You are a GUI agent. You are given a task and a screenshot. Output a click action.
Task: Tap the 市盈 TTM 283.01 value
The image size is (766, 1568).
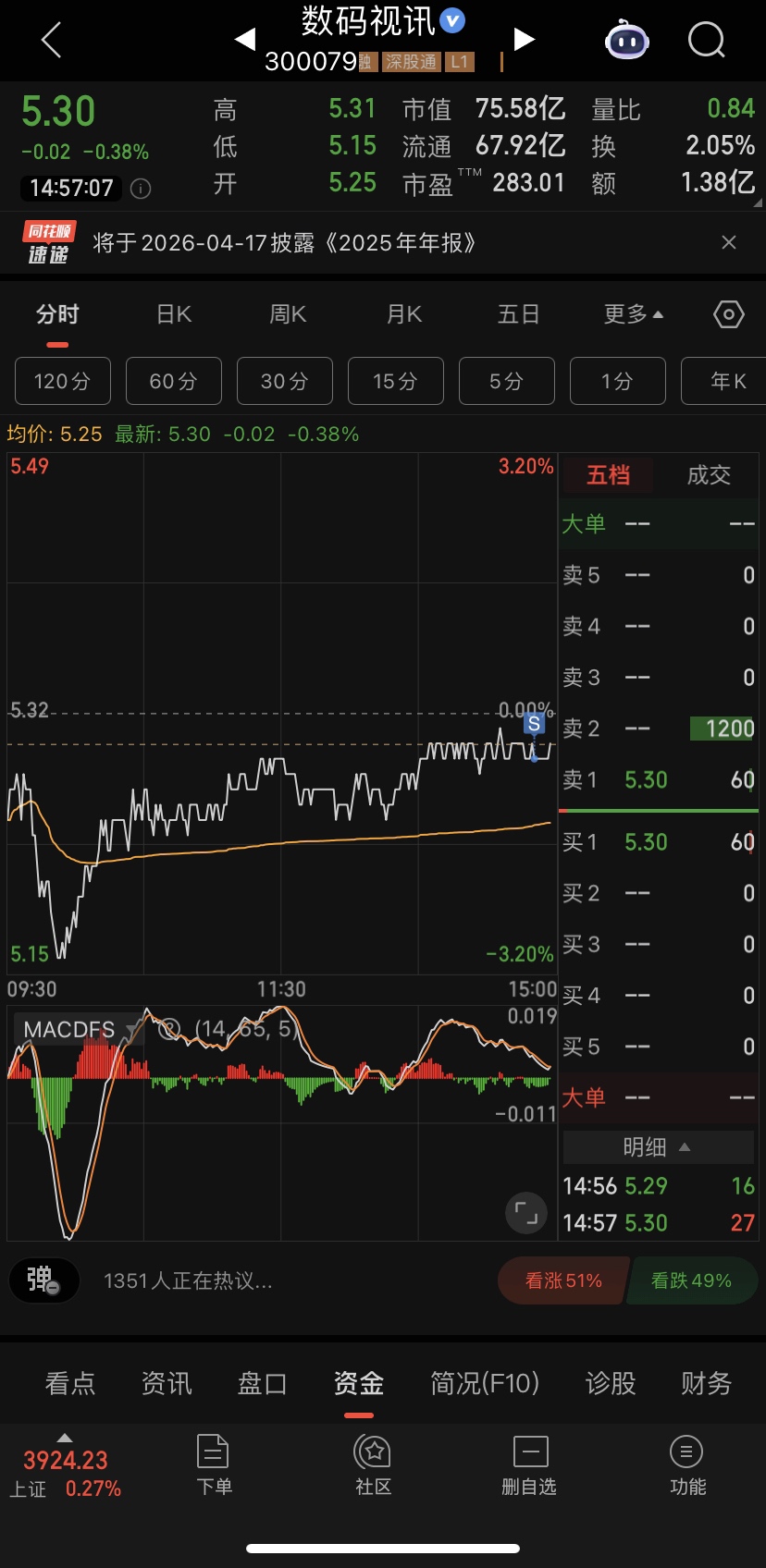tap(528, 182)
